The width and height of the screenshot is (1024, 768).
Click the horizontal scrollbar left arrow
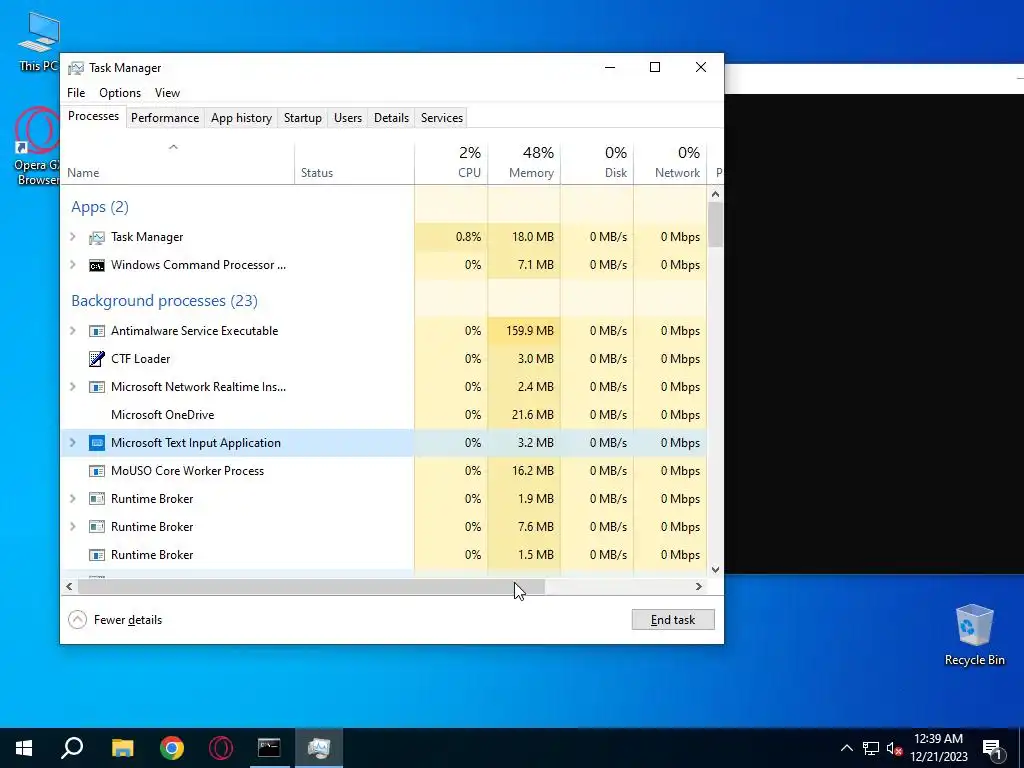pyautogui.click(x=69, y=586)
